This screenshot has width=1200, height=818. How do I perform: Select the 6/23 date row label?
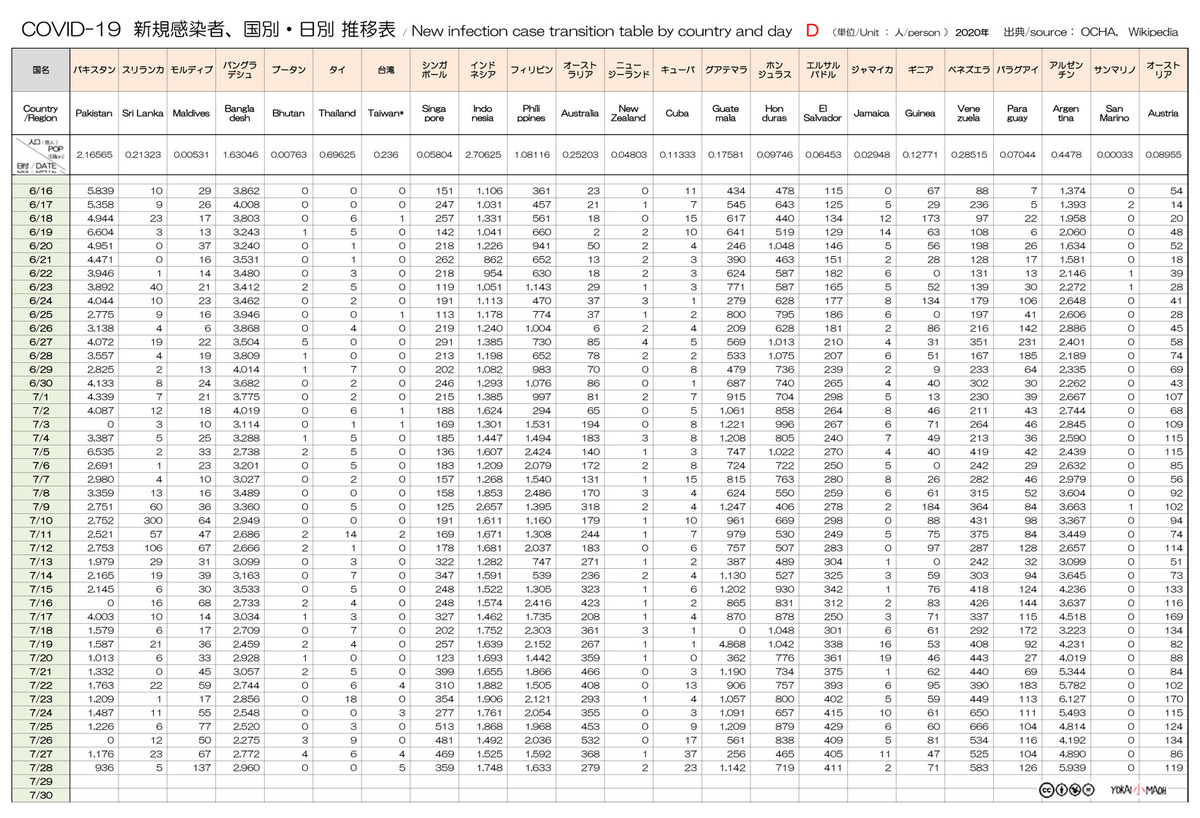tap(42, 285)
